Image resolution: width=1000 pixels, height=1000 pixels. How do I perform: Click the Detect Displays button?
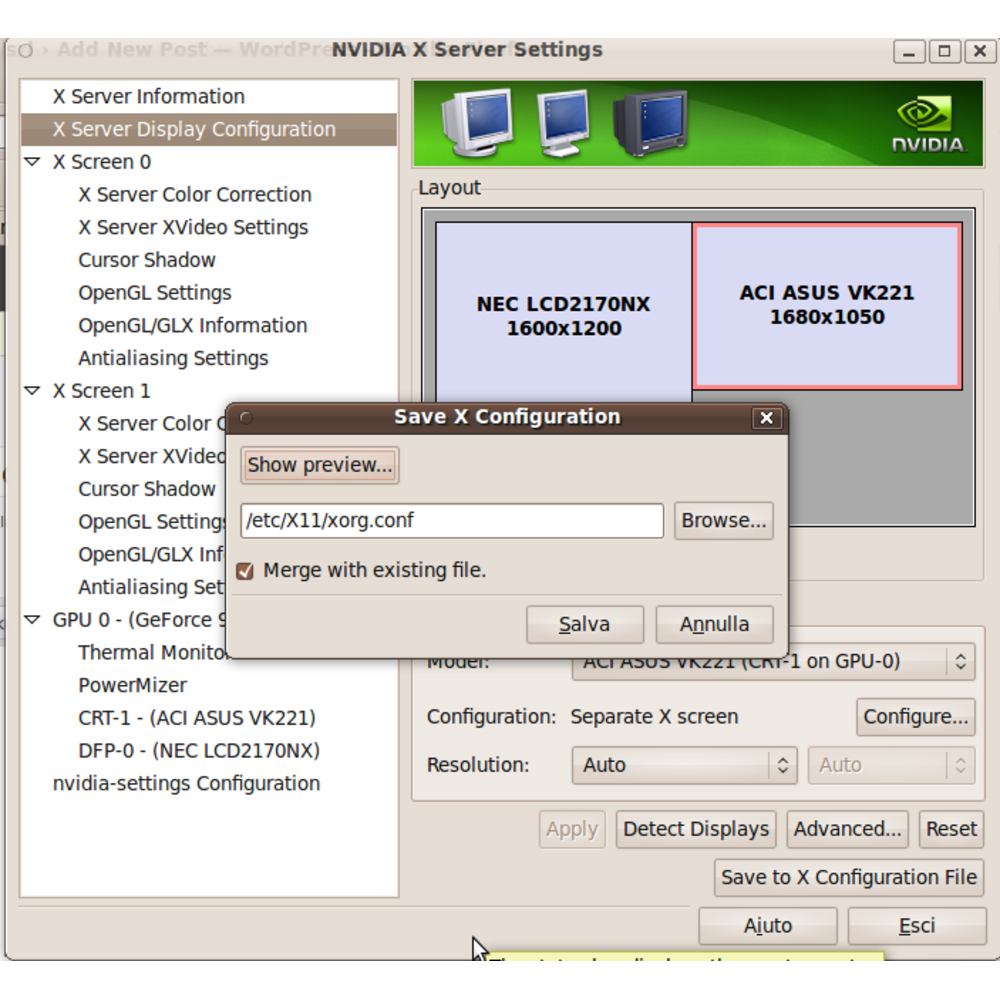(x=696, y=829)
